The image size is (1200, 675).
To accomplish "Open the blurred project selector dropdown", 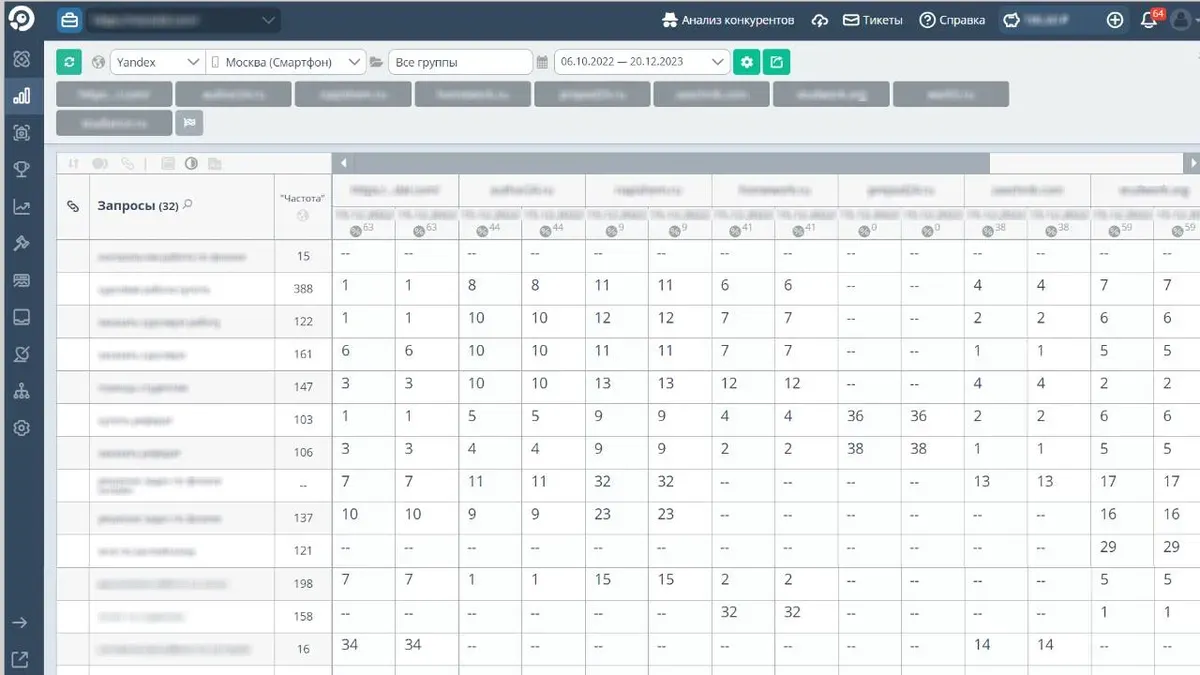I will tap(182, 20).
